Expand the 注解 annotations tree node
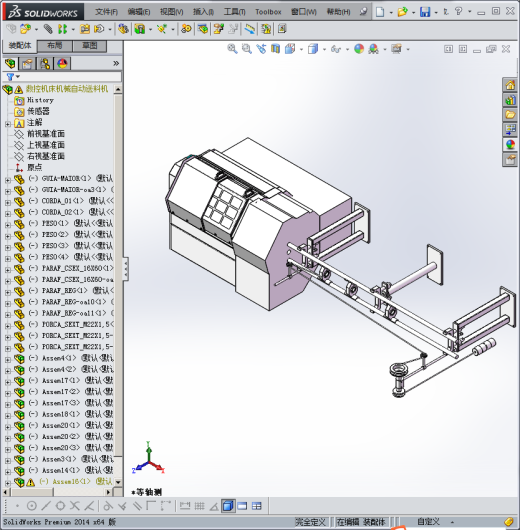 tap(8, 124)
